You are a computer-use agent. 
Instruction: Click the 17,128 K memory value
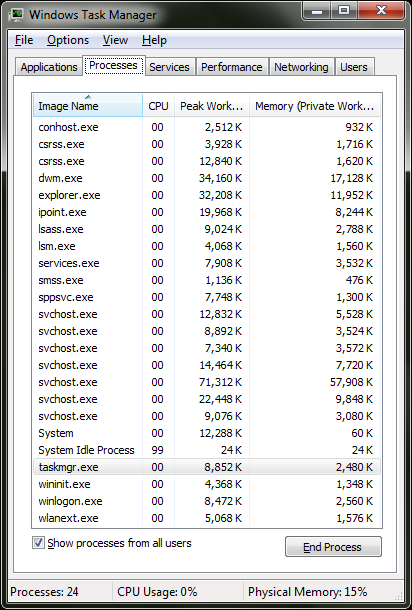pyautogui.click(x=352, y=178)
